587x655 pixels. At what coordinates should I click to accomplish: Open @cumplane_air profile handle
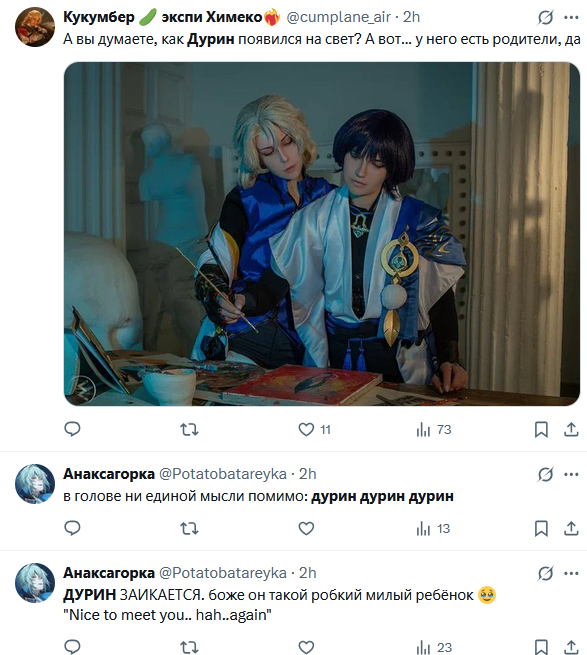pyautogui.click(x=338, y=17)
